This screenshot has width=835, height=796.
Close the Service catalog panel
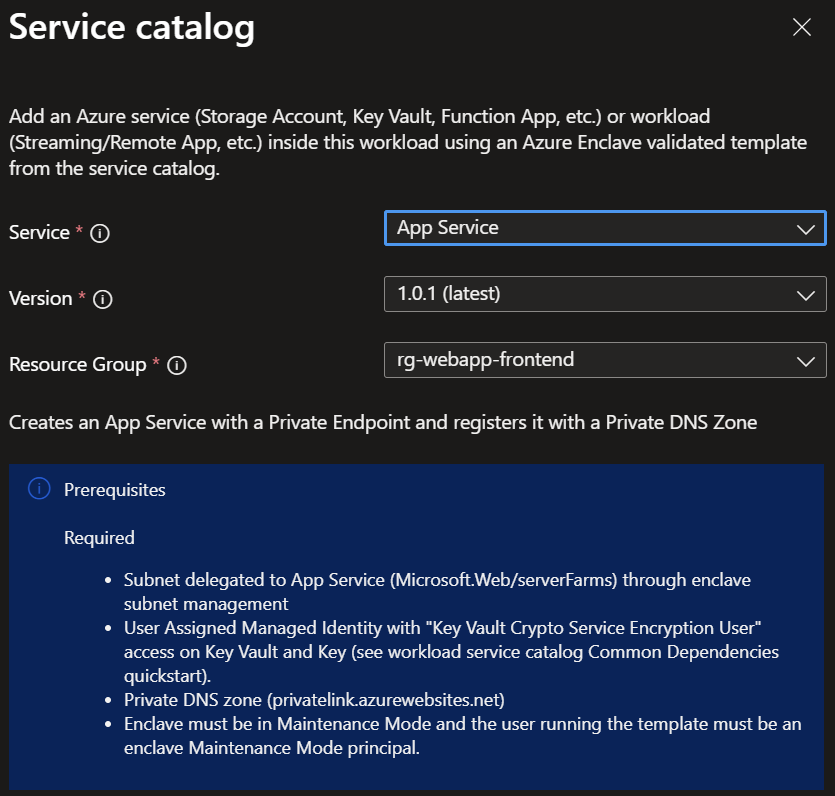[801, 27]
